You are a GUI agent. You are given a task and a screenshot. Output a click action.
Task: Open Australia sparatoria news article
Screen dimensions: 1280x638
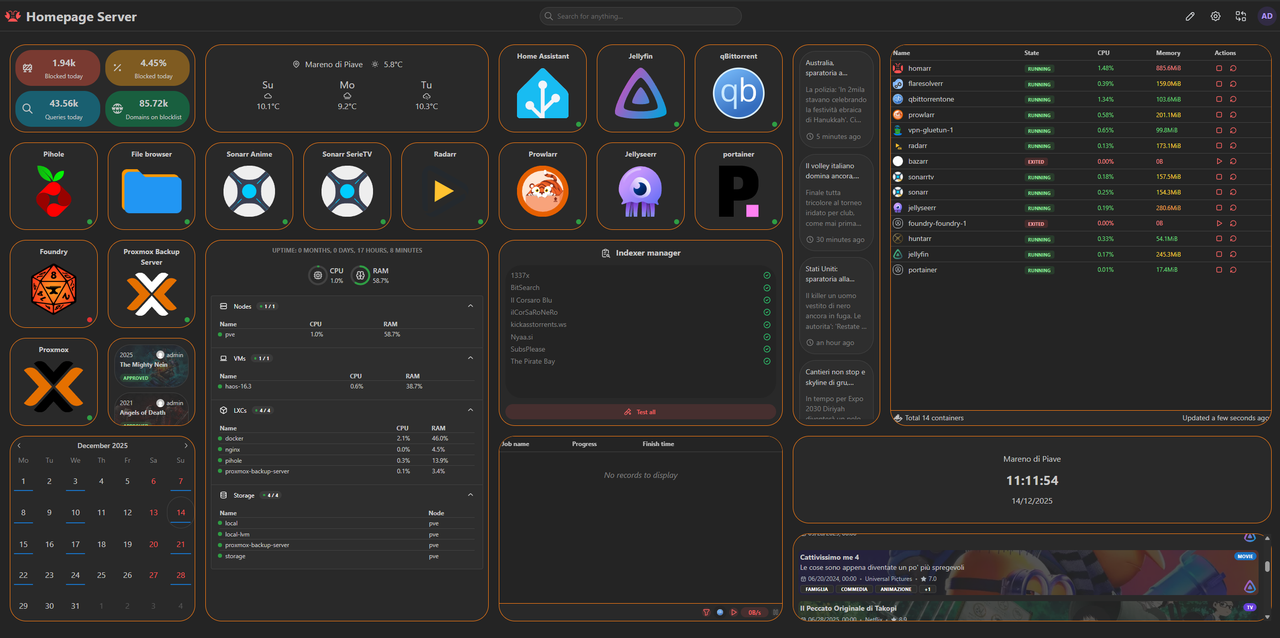836,100
